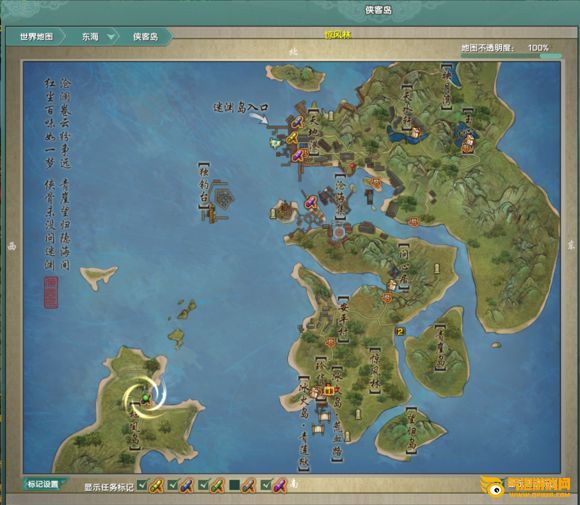Select the purple quest marker by 沧海 harbor

pos(310,202)
